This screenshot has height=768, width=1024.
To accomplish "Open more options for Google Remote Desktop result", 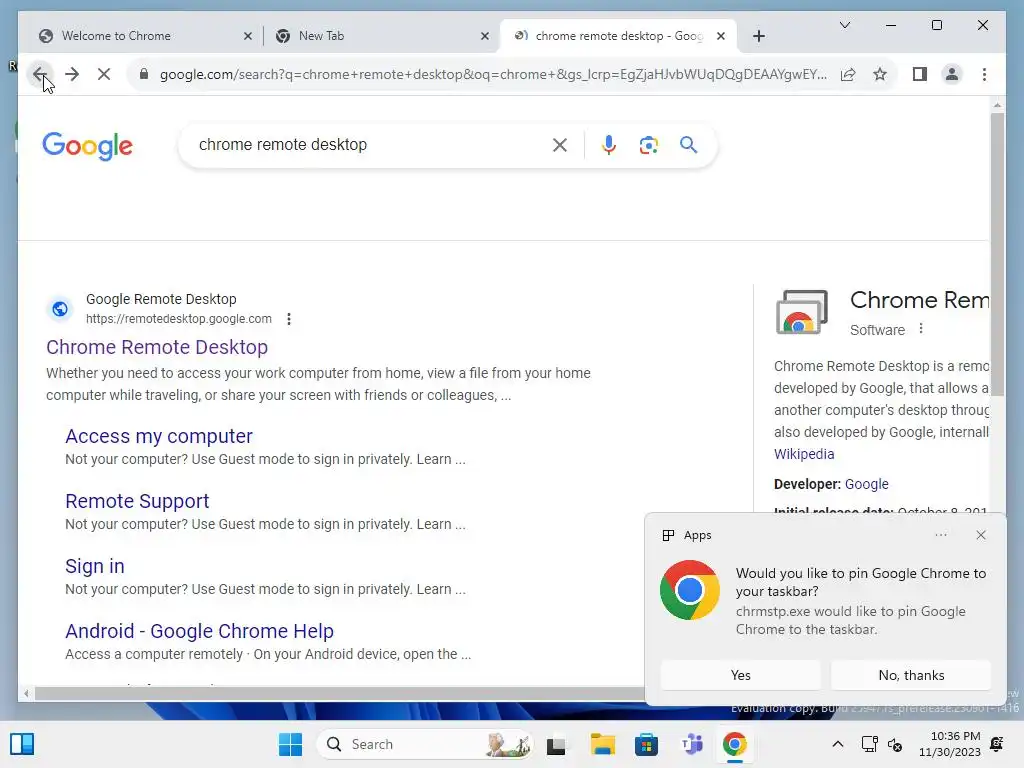I will 289,319.
